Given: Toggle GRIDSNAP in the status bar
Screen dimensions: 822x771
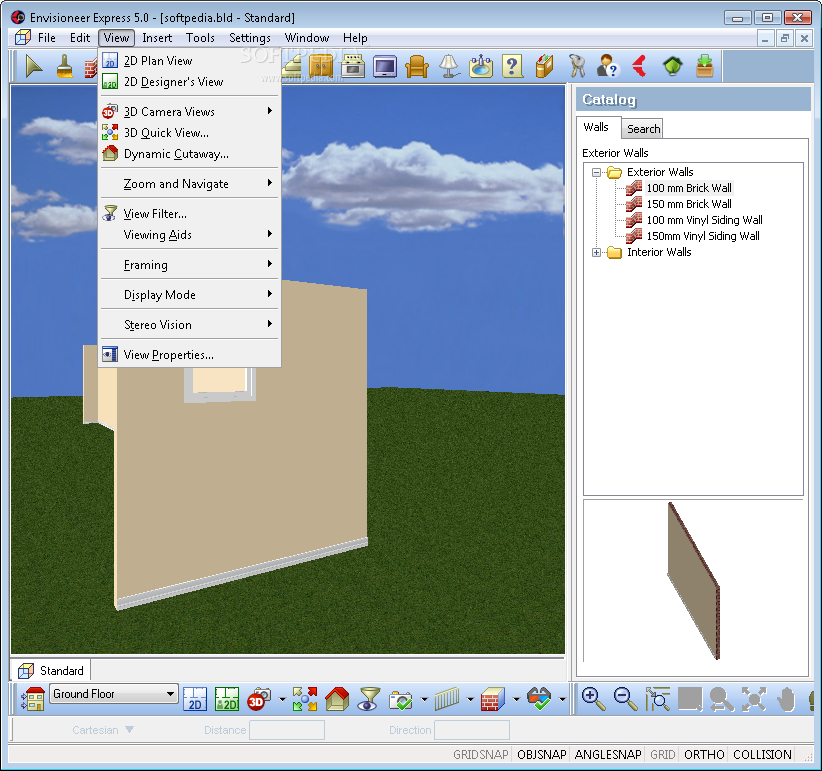Looking at the screenshot, I should tap(481, 754).
